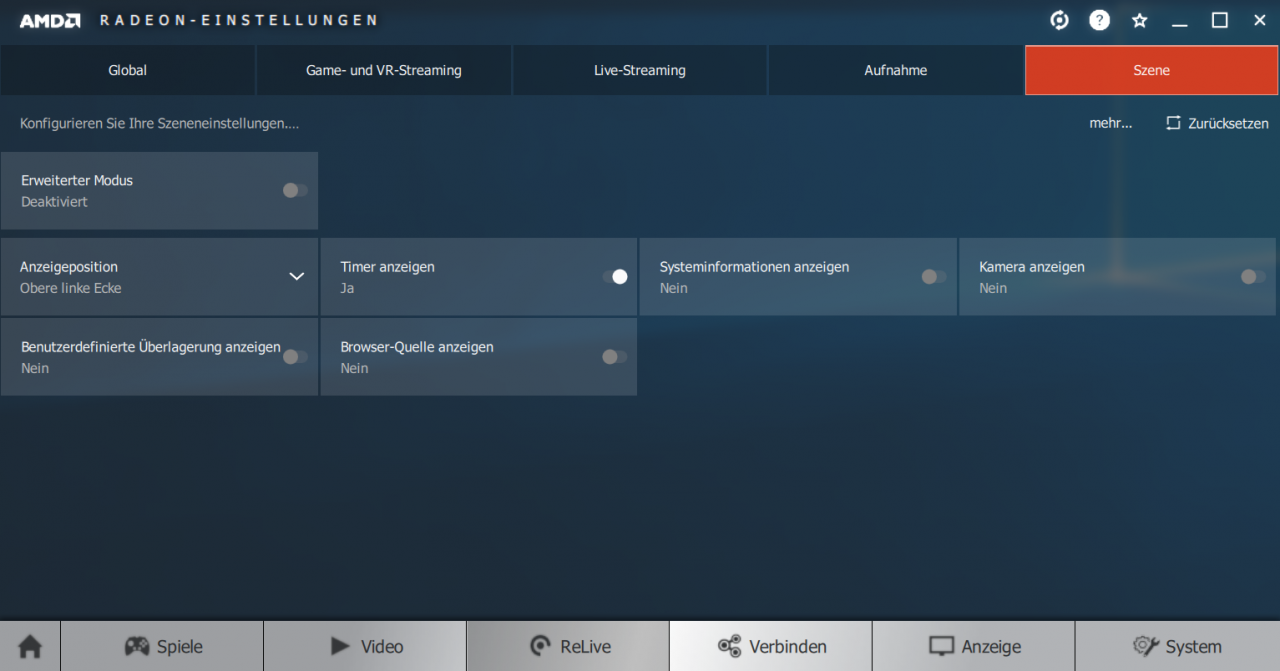Click the Deaktiviert status text
The image size is (1280, 671).
(54, 202)
